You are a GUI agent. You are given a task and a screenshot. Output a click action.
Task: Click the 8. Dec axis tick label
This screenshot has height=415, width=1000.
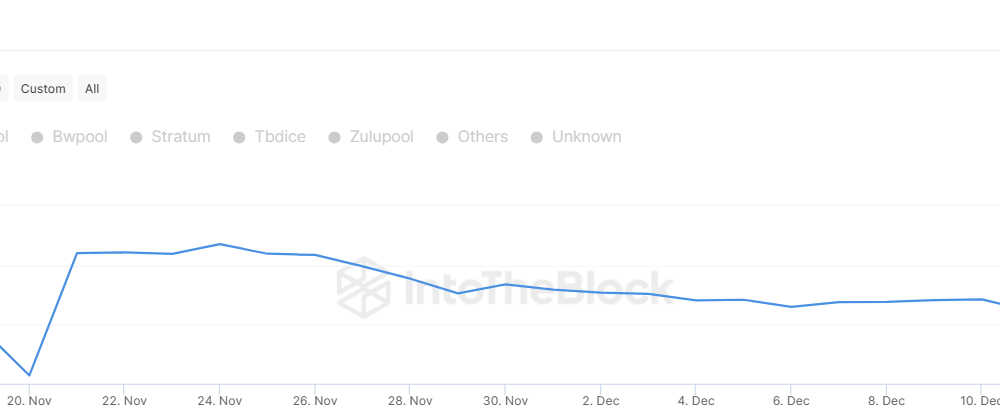pos(886,401)
